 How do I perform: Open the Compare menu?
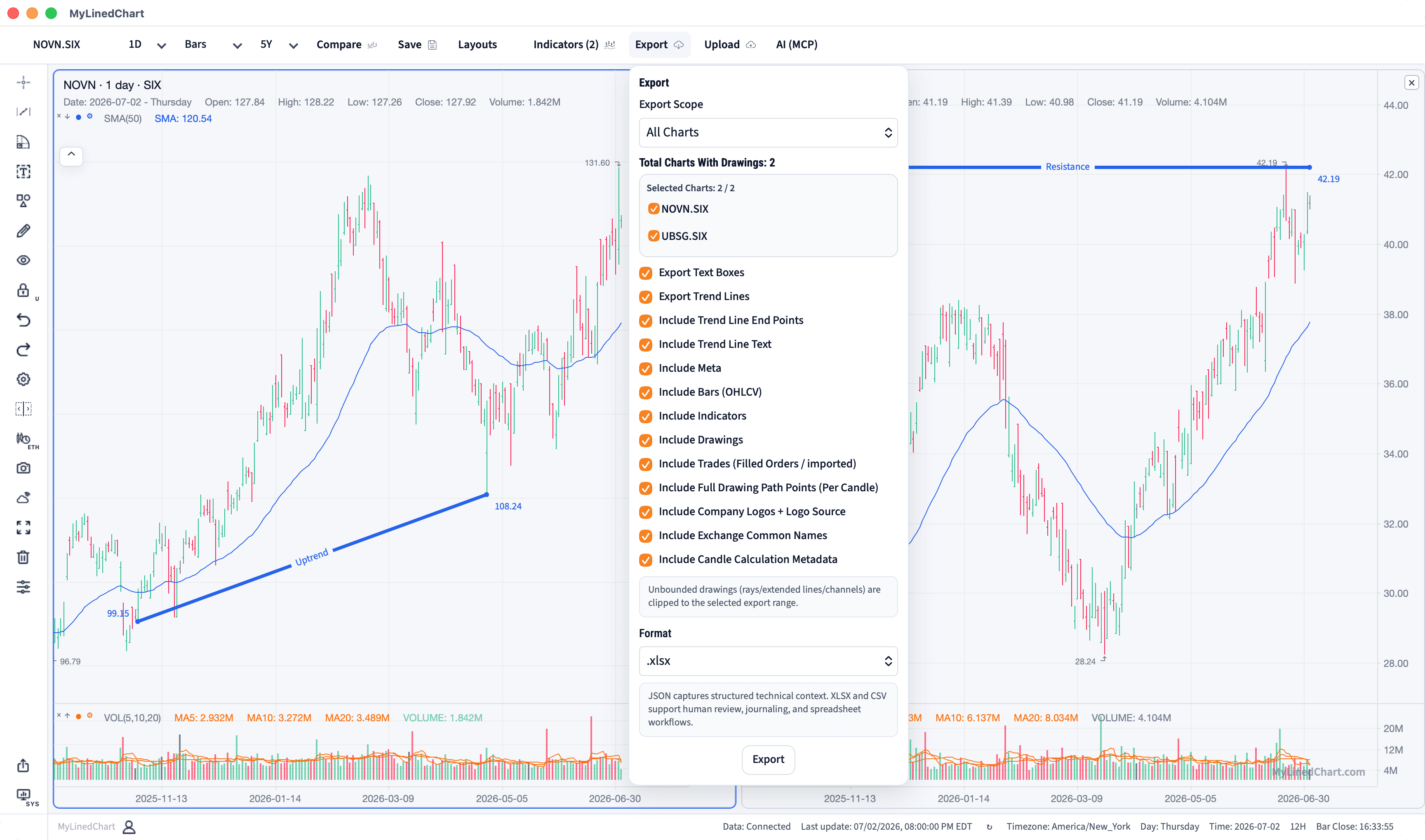[x=346, y=45]
